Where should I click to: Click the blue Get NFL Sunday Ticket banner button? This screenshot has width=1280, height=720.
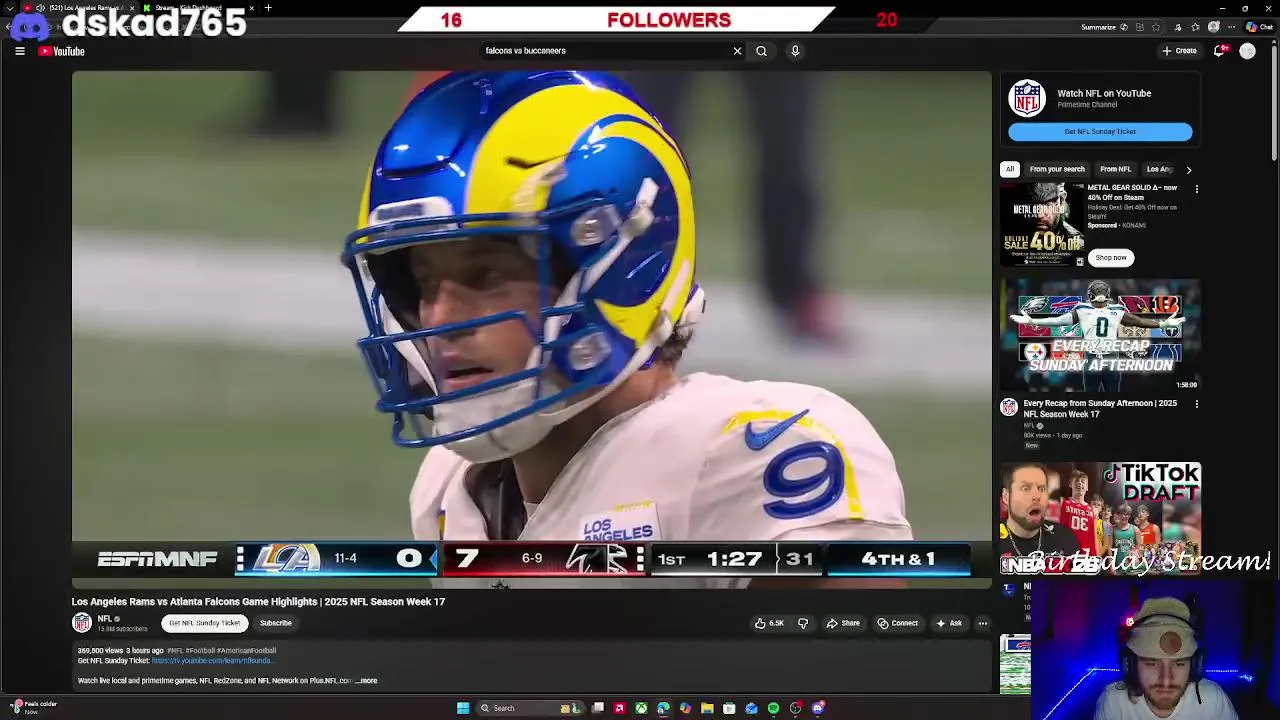pos(1100,131)
